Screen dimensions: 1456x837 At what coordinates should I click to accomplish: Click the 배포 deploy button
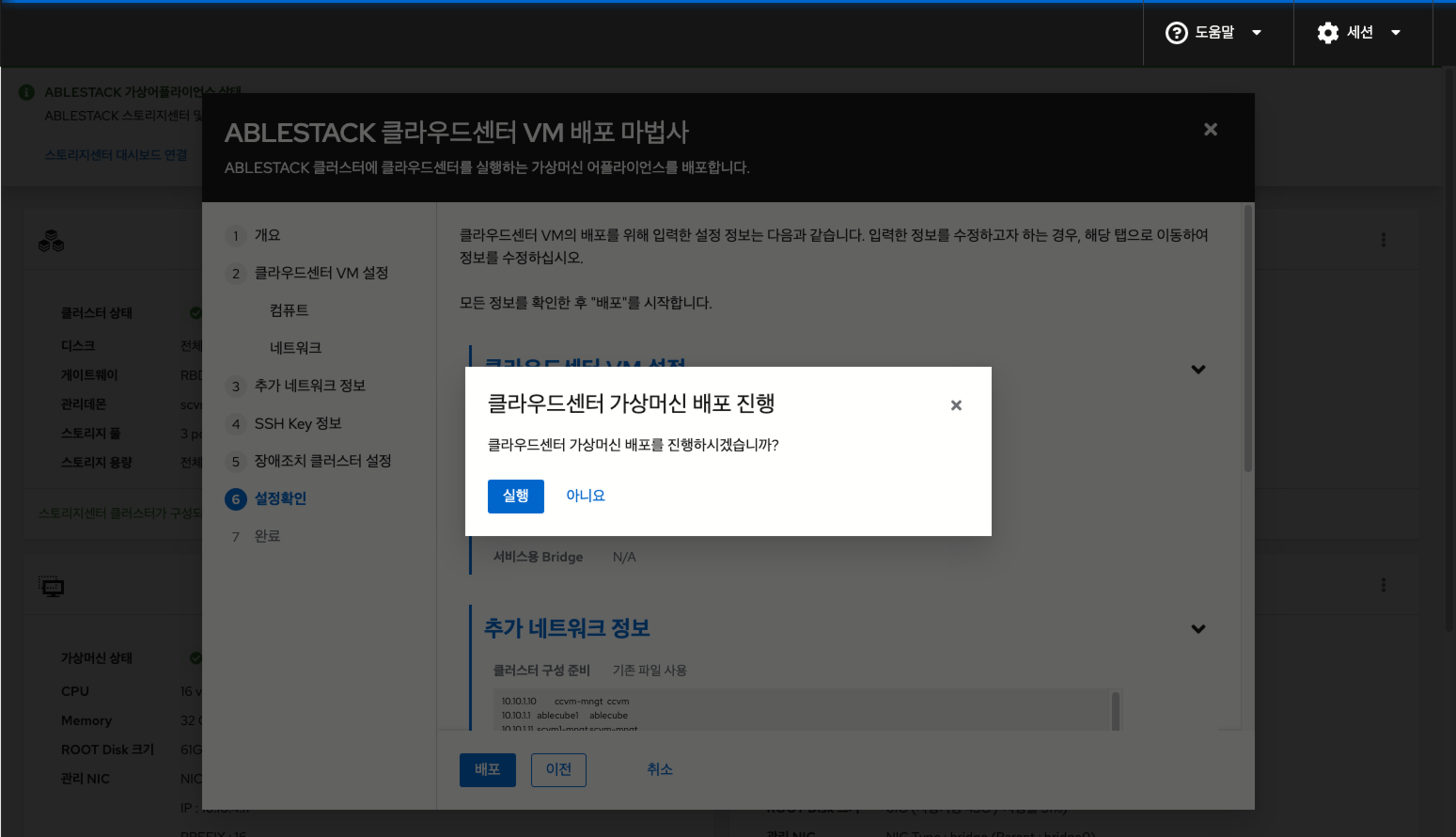coord(487,769)
